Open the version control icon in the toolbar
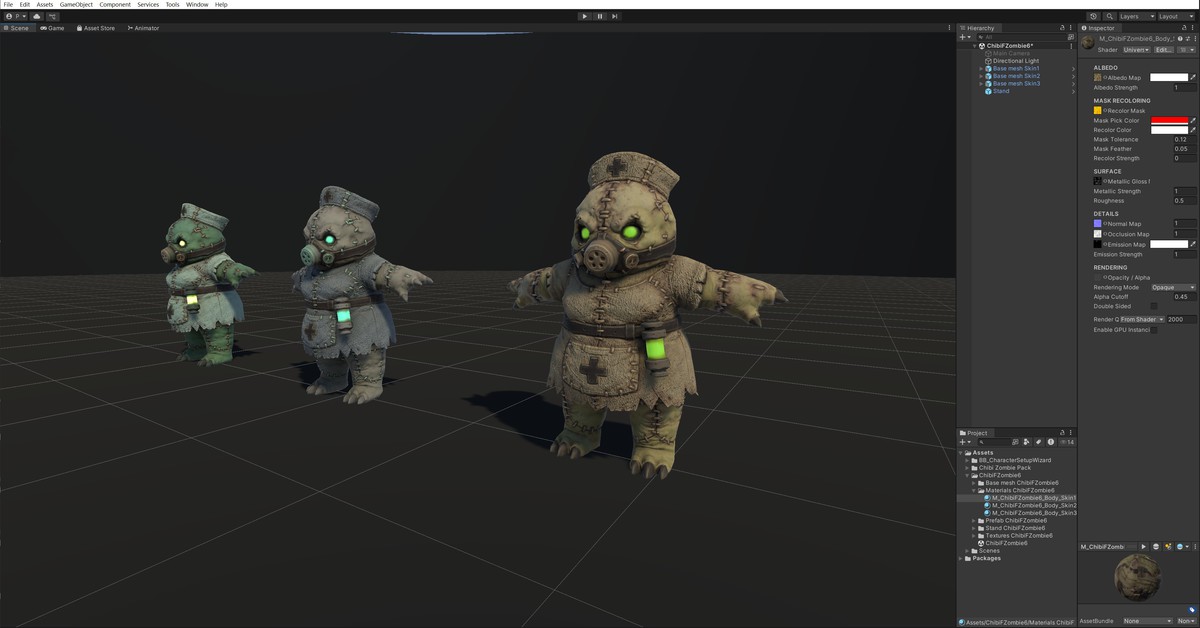1200x628 pixels. coord(52,16)
